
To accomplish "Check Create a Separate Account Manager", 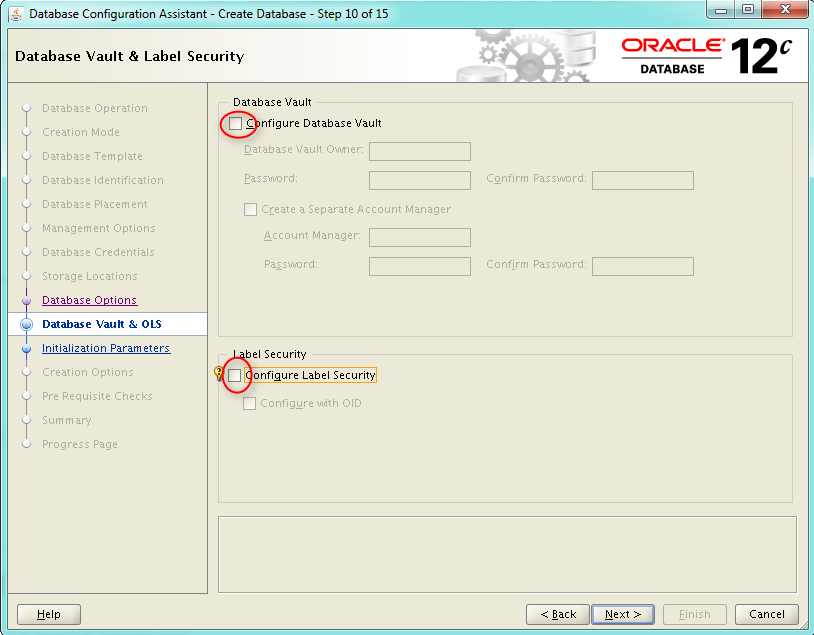I will 251,210.
